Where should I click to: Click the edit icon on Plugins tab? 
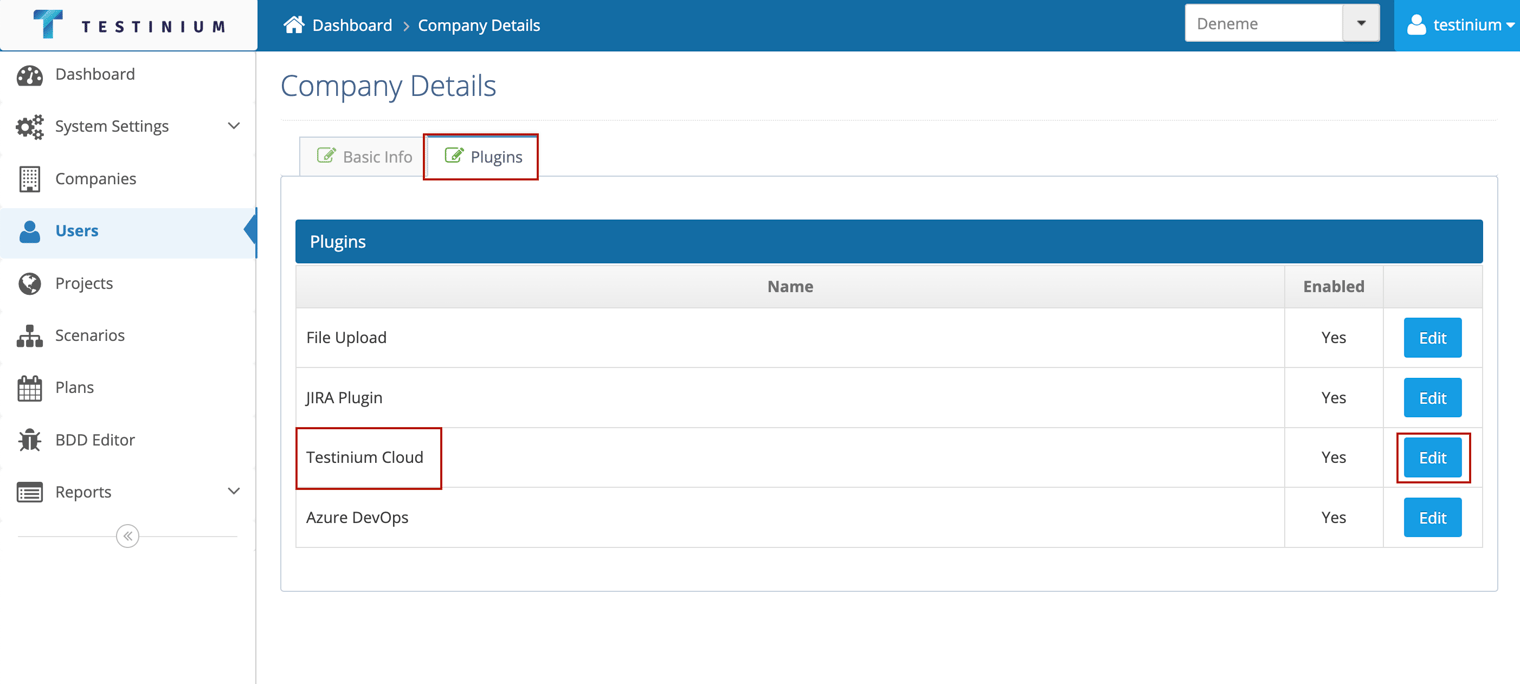coord(454,155)
